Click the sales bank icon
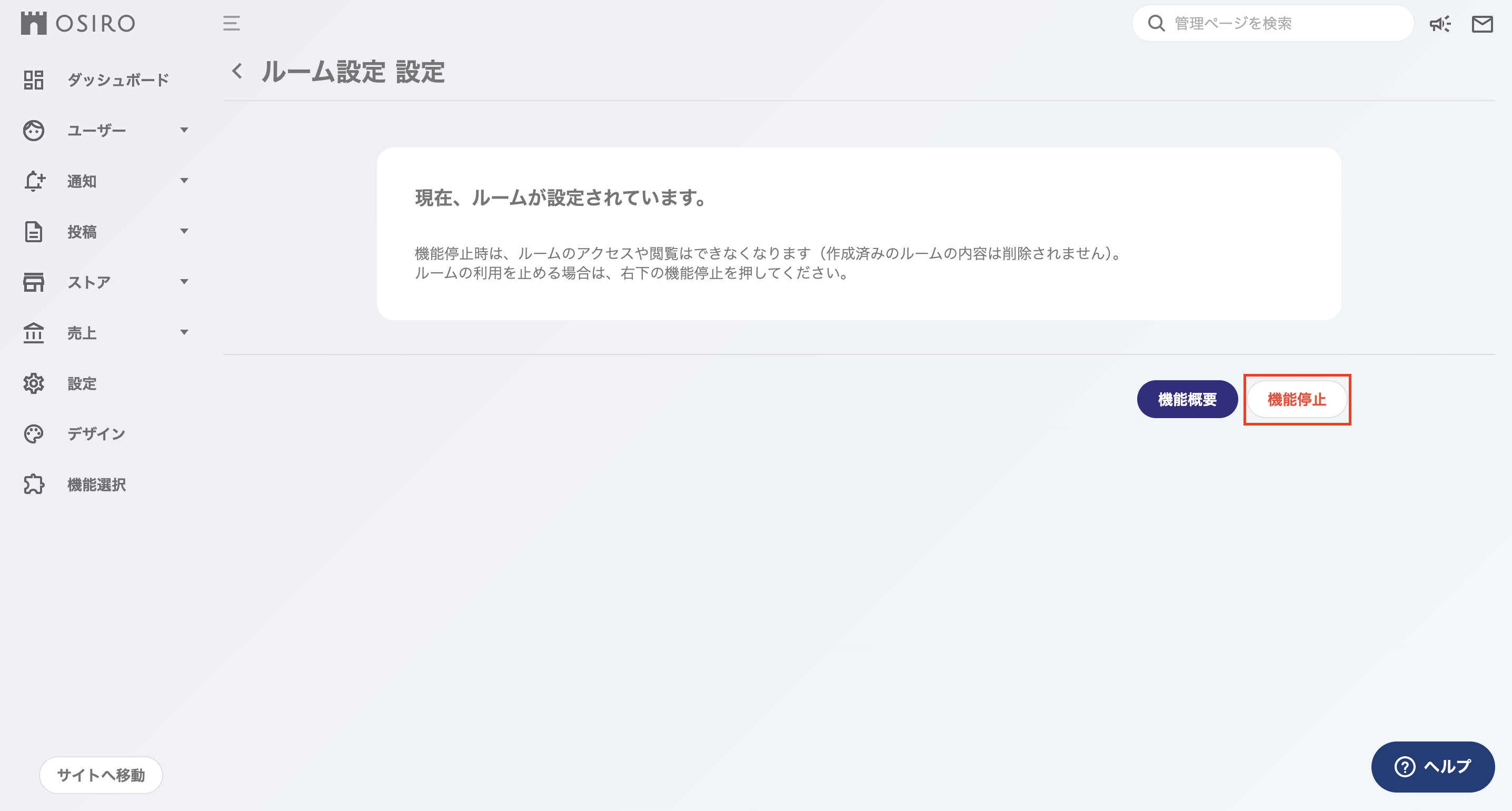 pos(34,332)
